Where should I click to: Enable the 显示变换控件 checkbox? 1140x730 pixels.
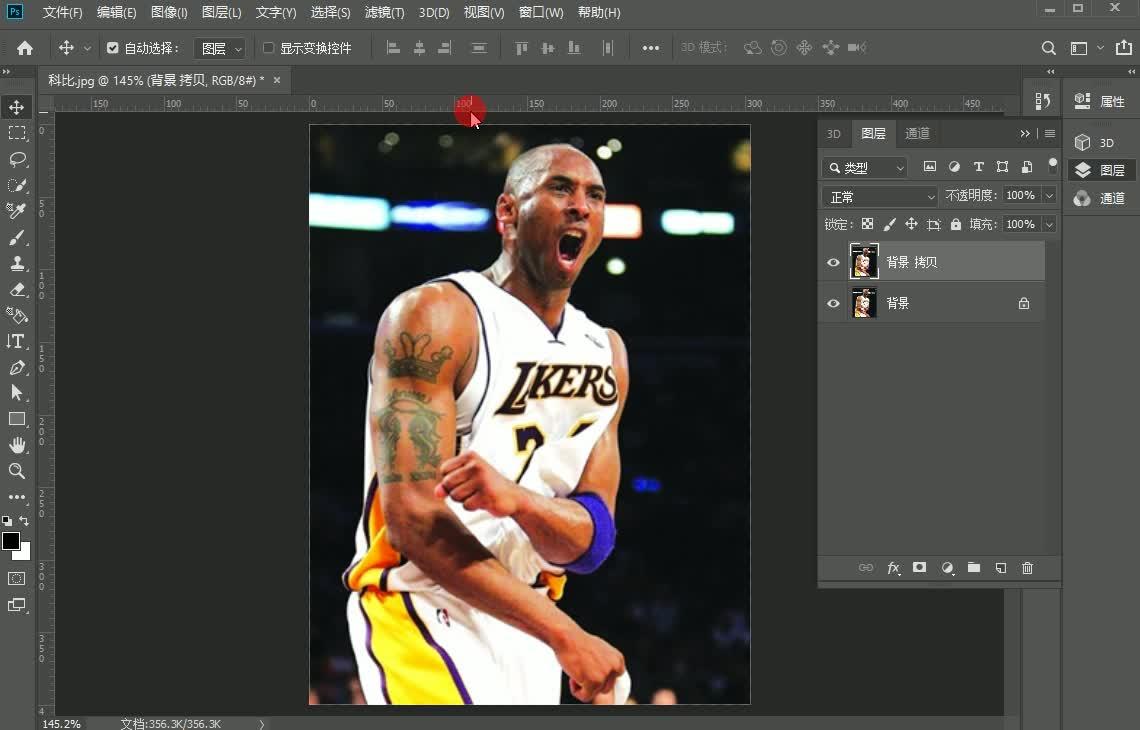click(x=268, y=48)
